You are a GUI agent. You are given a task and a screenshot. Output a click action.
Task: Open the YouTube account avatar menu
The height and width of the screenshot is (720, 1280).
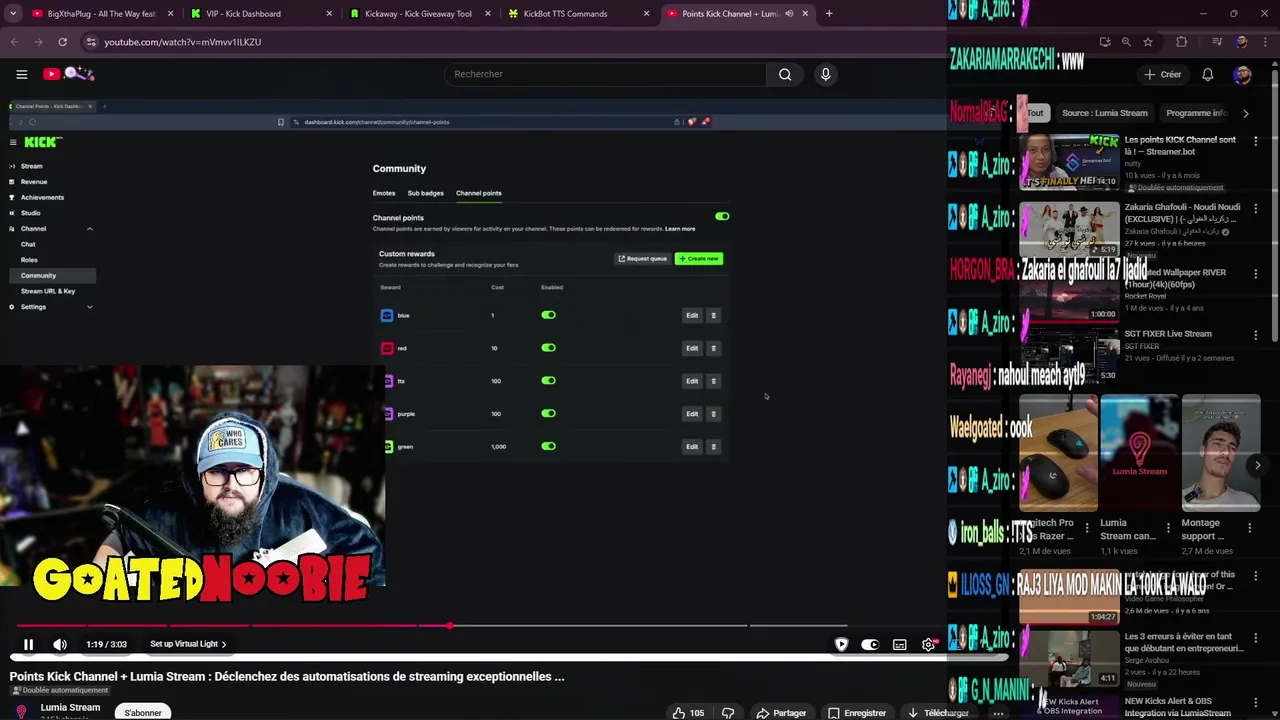coord(1242,74)
